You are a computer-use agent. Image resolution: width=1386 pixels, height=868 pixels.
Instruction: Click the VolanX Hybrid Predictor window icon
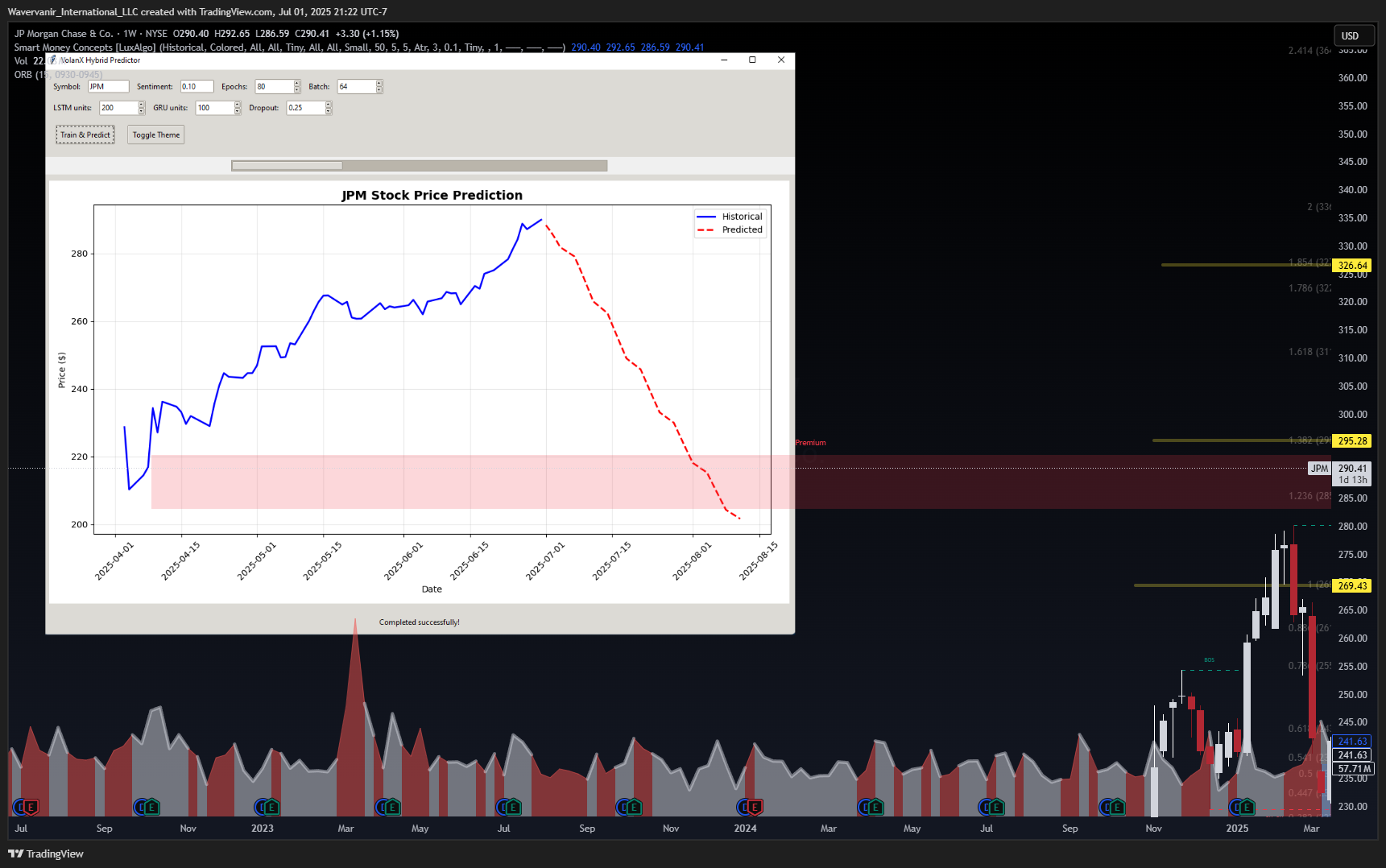53,60
